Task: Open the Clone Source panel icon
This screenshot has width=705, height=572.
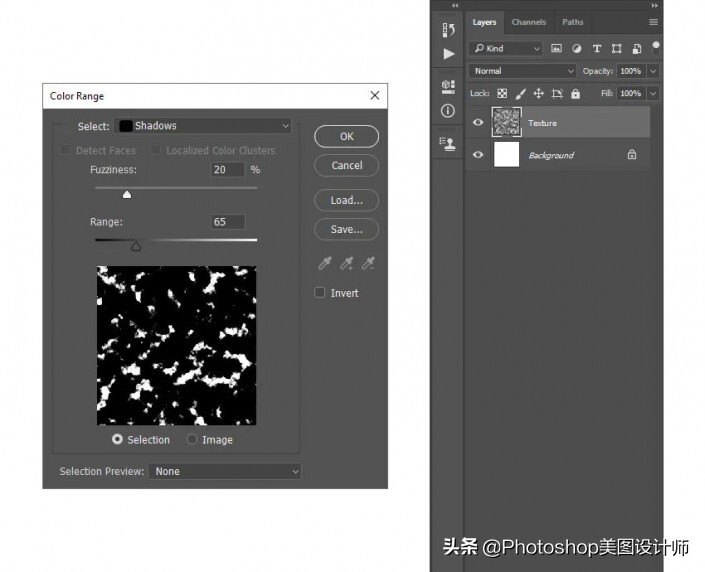Action: [x=448, y=143]
